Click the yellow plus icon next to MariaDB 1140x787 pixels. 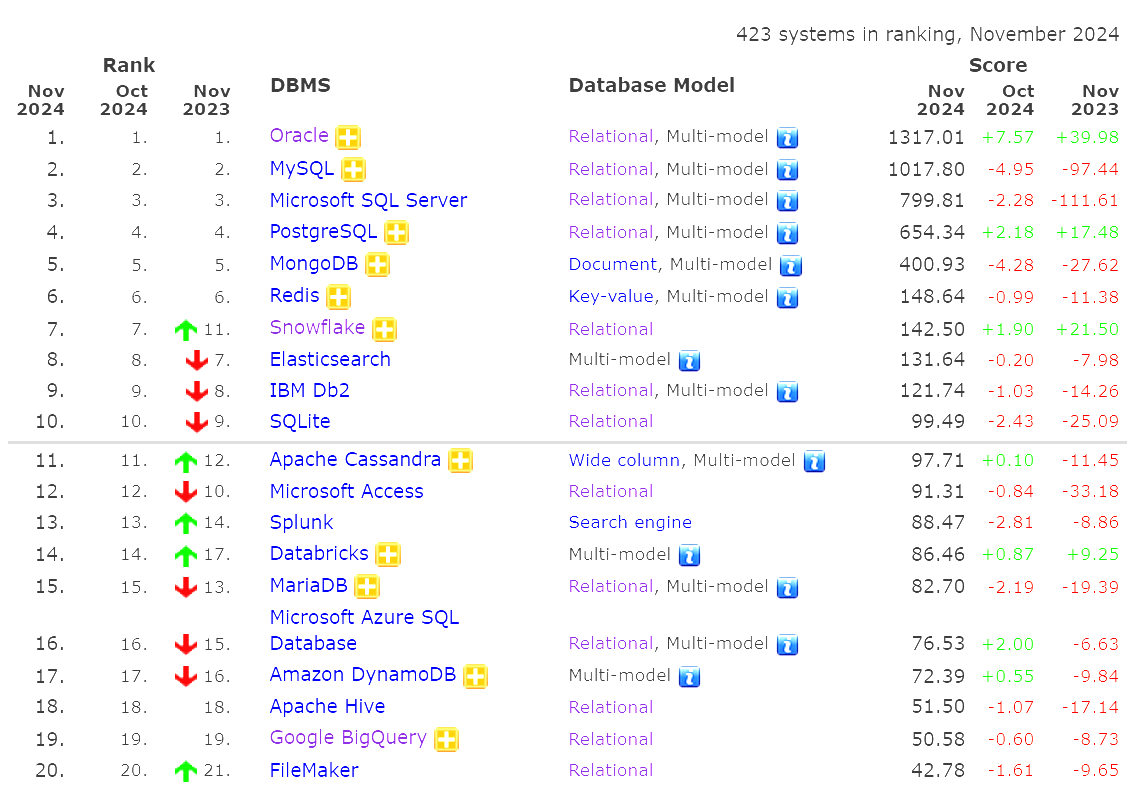(x=367, y=586)
